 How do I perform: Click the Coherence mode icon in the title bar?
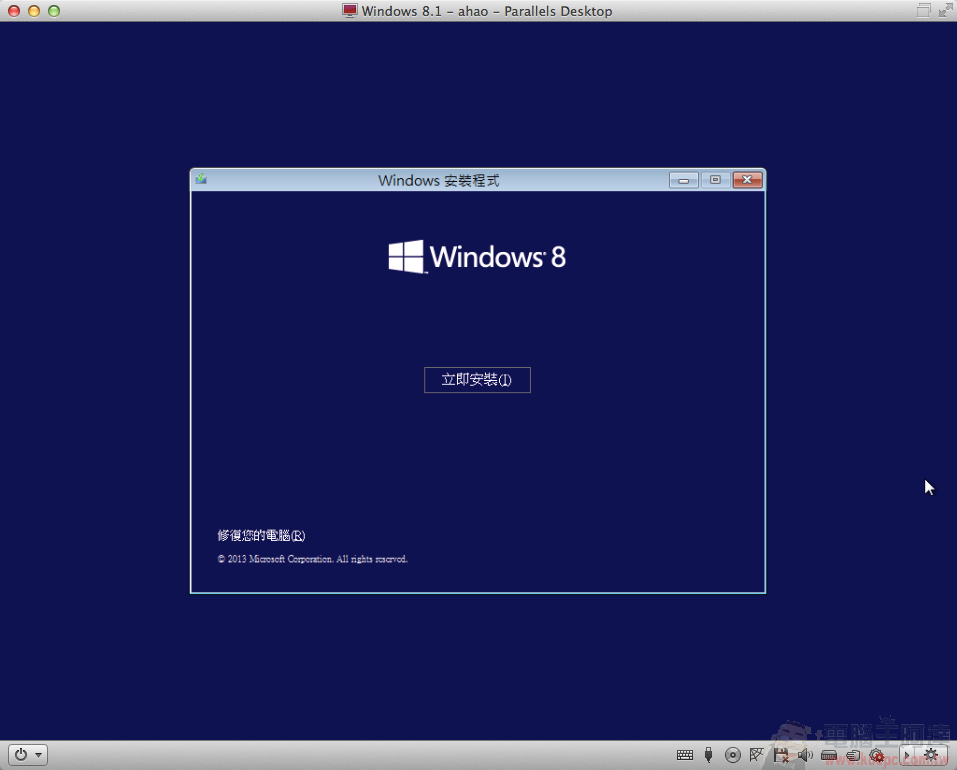pyautogui.click(x=923, y=10)
